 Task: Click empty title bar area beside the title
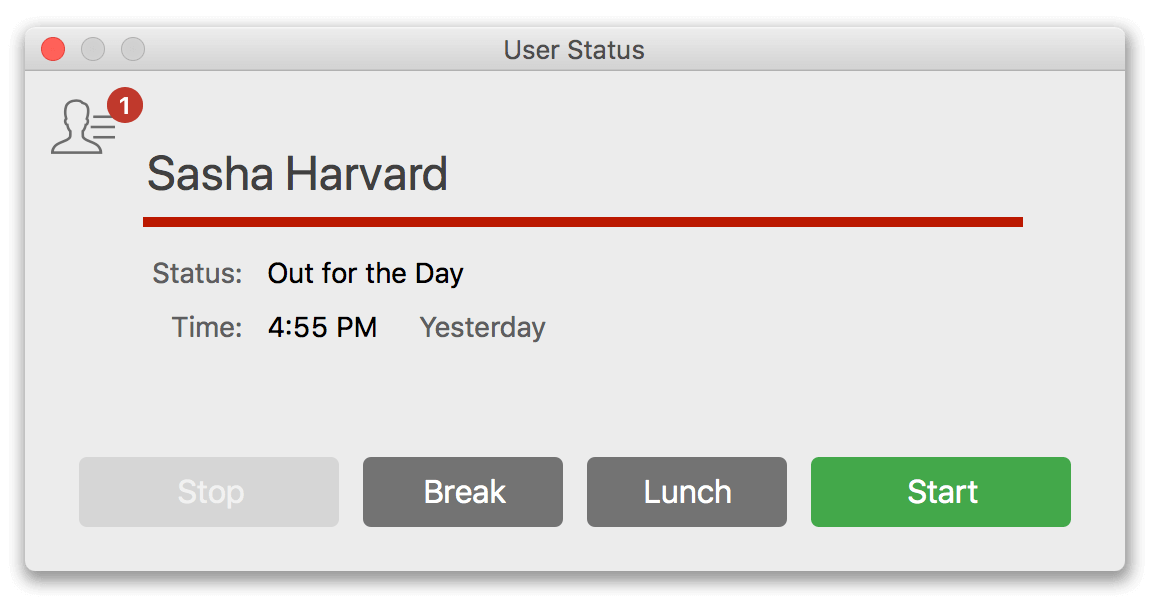pyautogui.click(x=883, y=49)
